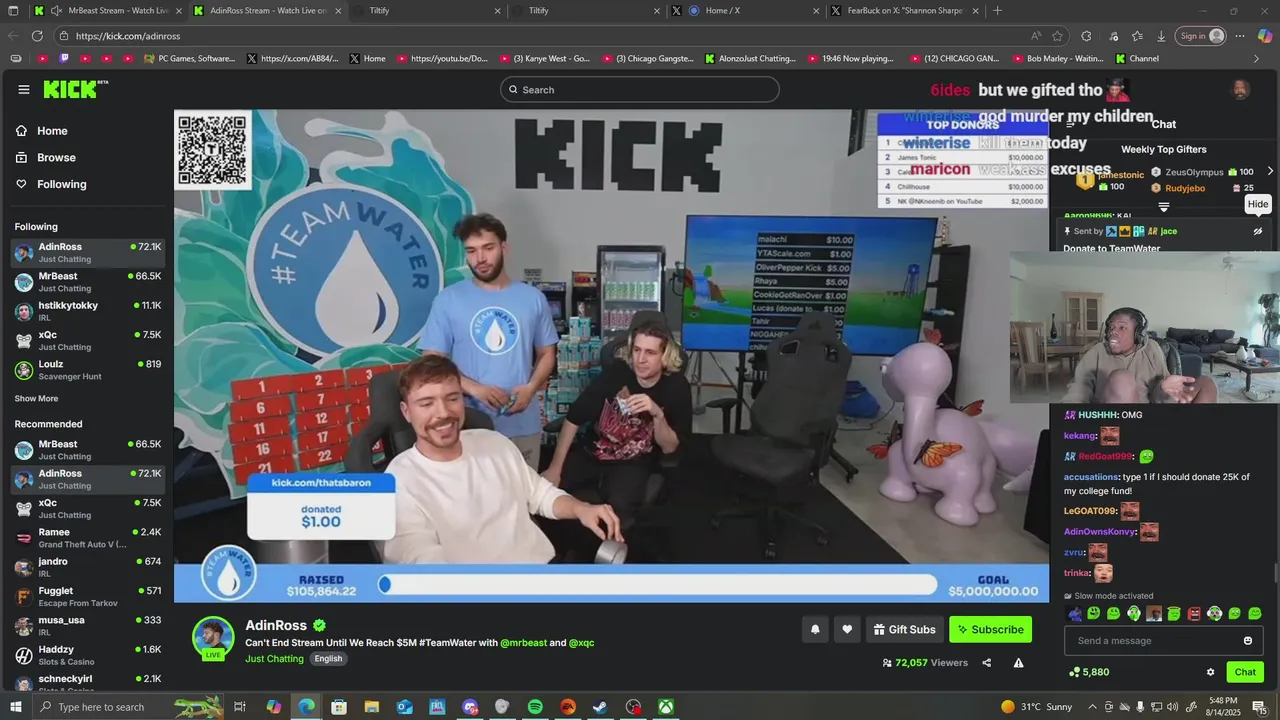Click the green Chat send button
The height and width of the screenshot is (720, 1280).
point(1245,672)
